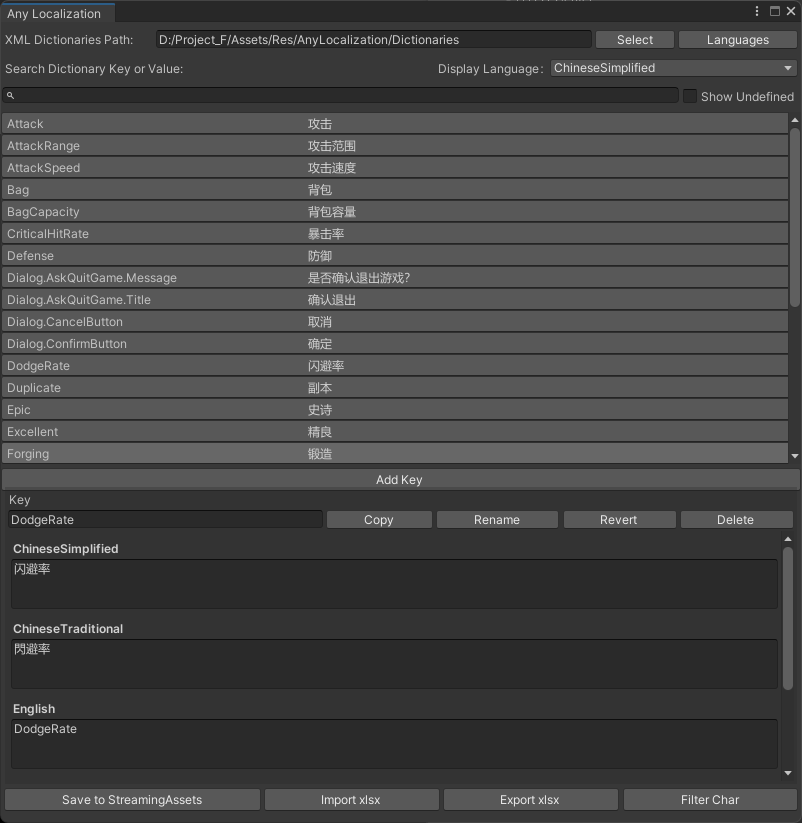Viewport: 802px width, 823px height.
Task: Open the Languages settings button
Action: 738,40
